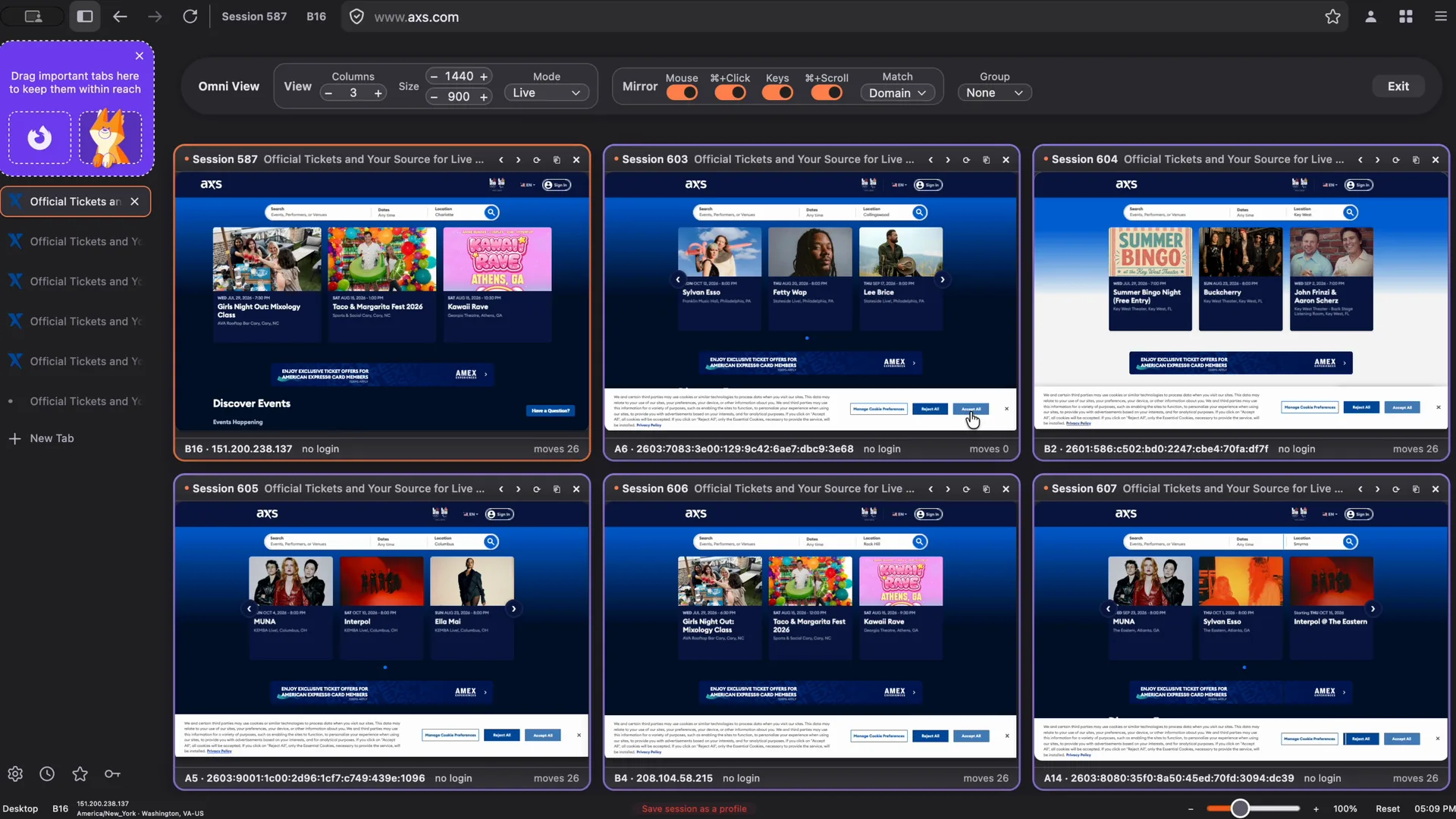Close the drag important tabs hint
Viewport: 1456px width, 819px height.
140,56
